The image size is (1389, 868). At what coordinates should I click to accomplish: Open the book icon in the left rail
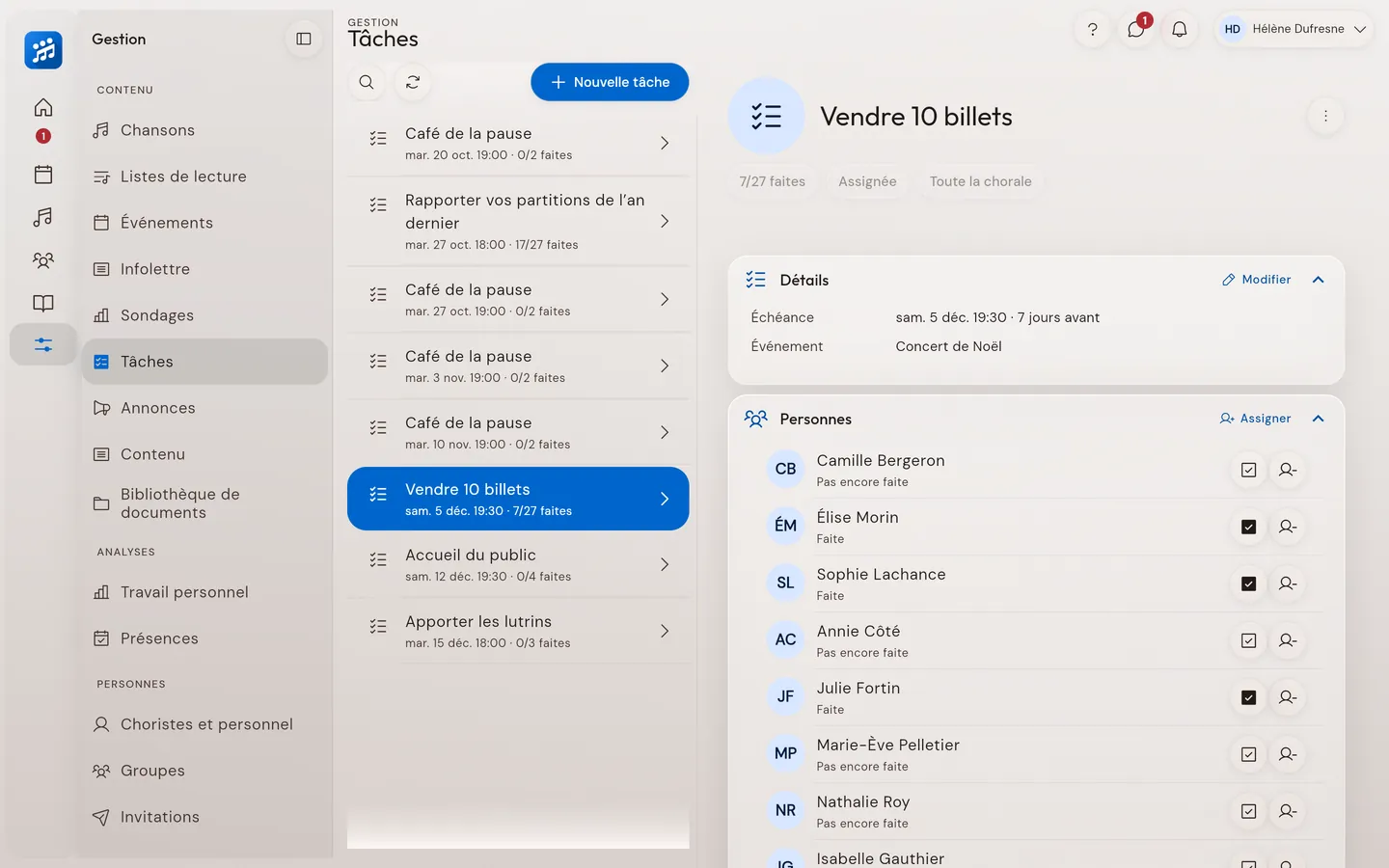43,303
